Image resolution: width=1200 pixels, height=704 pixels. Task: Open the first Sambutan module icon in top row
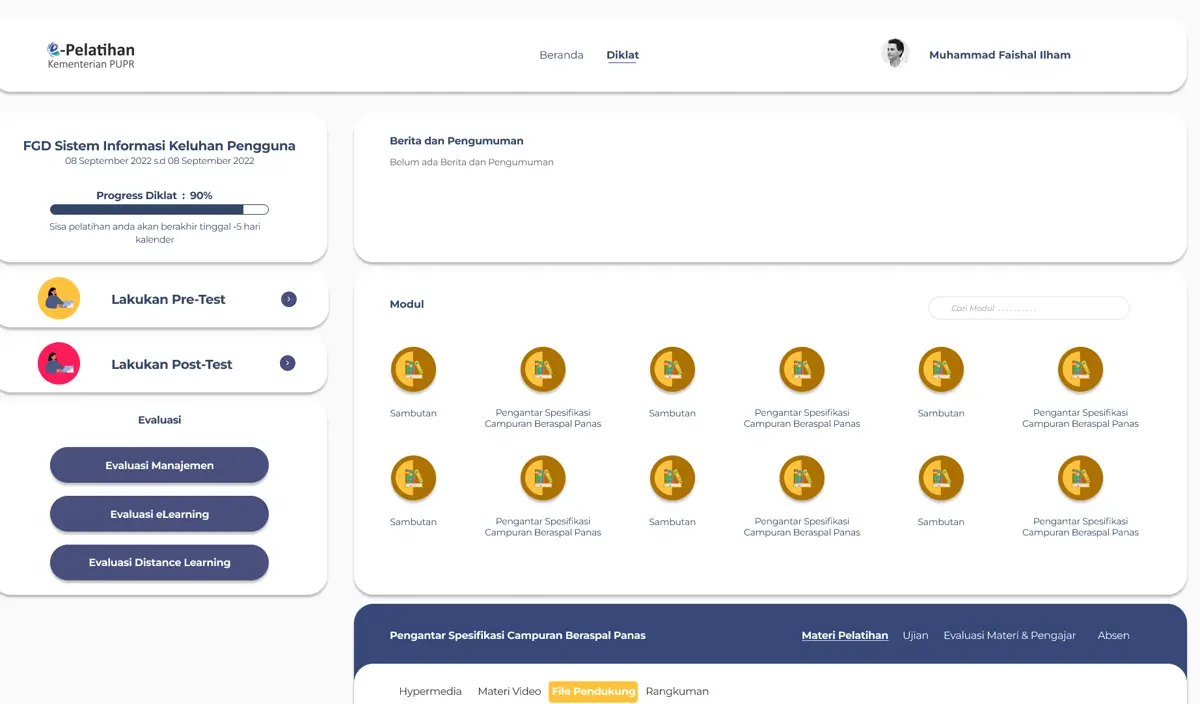(x=413, y=370)
